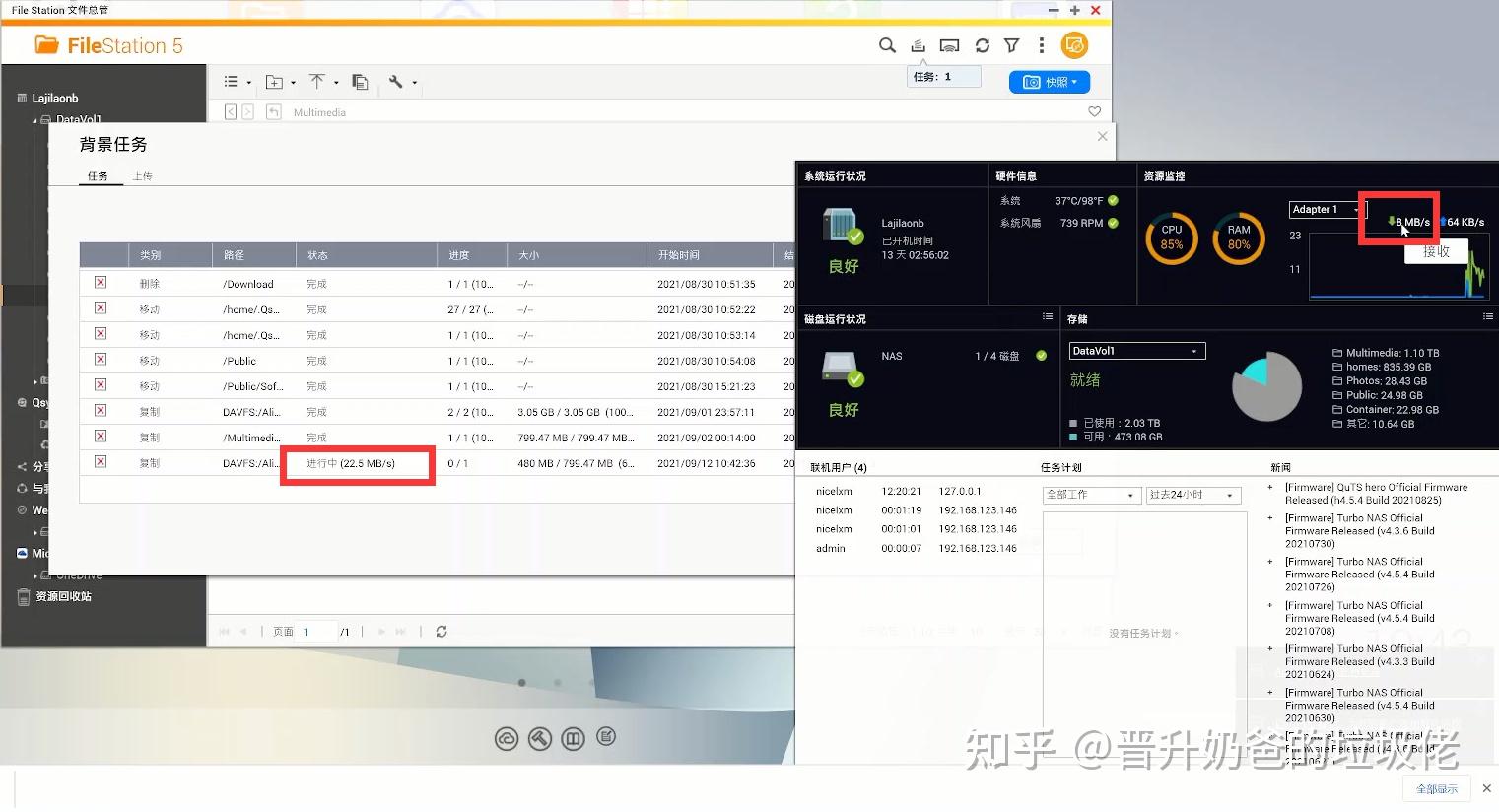1499x812 pixels.
Task: Open disk health panel list menu icon
Action: [x=1048, y=317]
